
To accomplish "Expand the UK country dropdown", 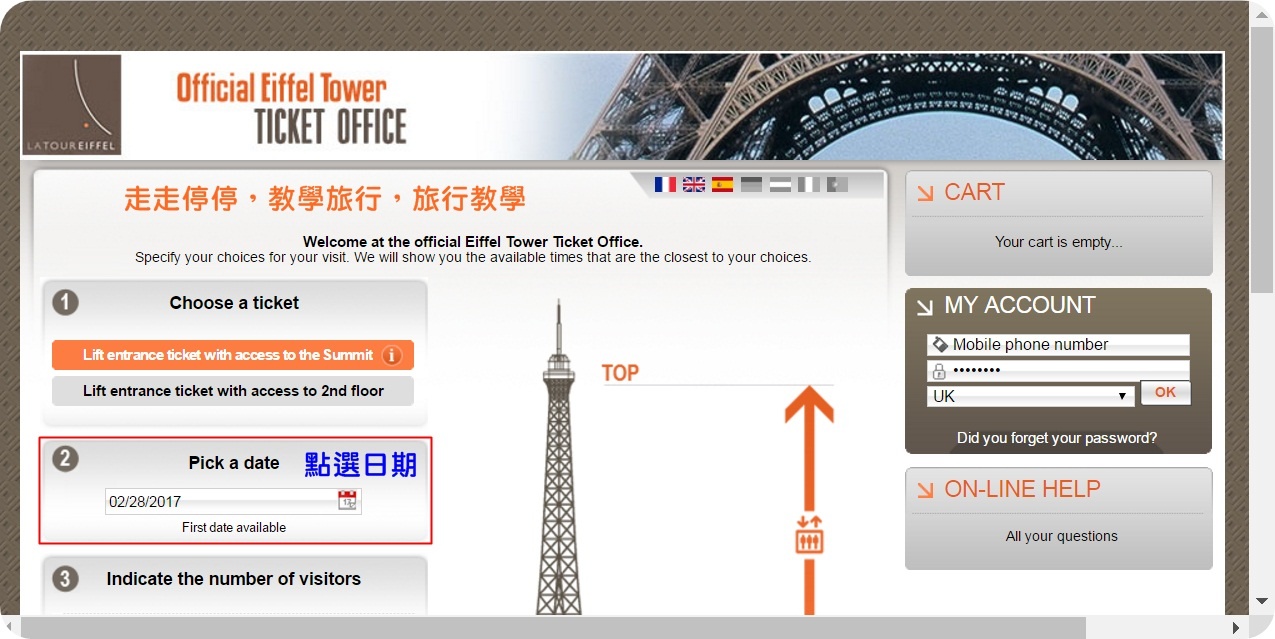I will 1030,396.
